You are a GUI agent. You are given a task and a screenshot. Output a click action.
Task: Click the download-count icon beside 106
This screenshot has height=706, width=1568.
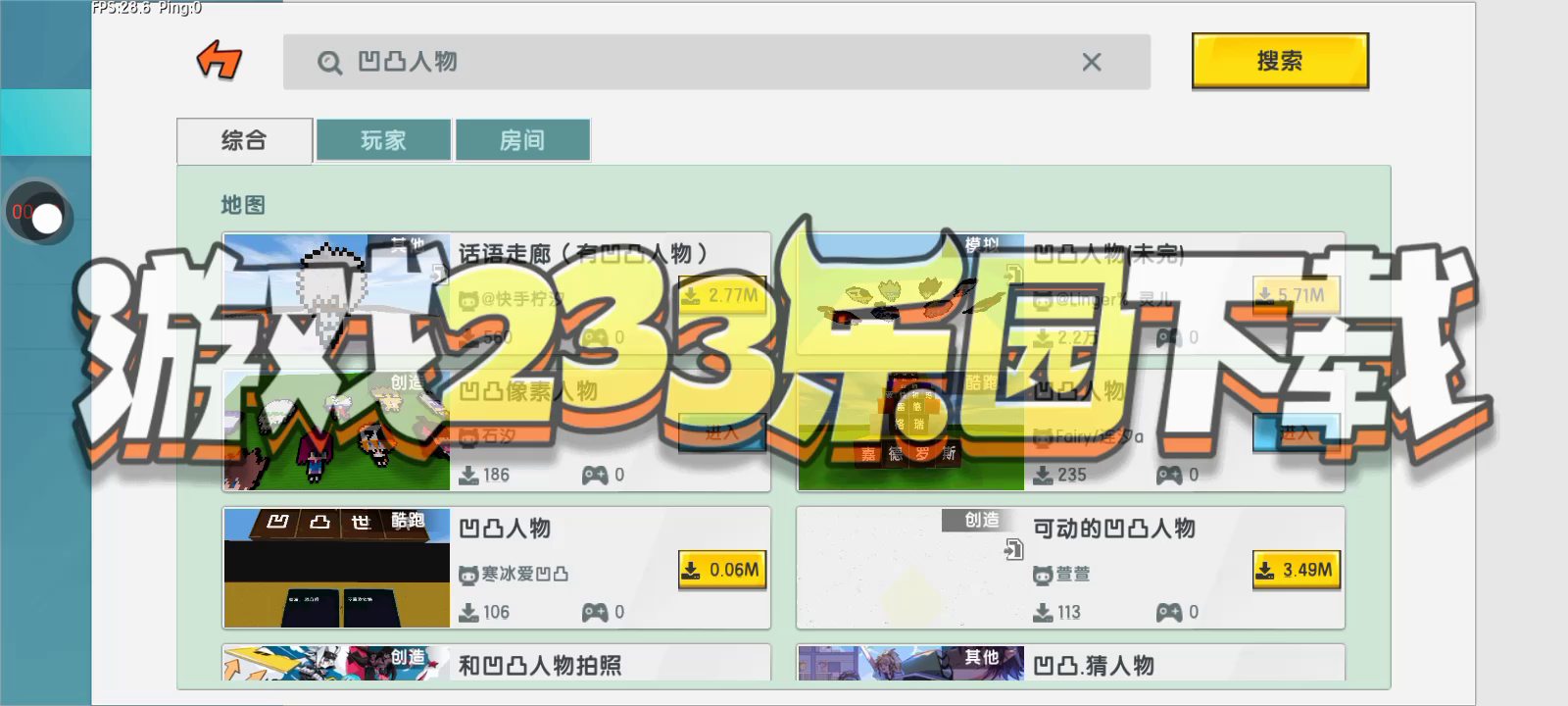pos(469,613)
